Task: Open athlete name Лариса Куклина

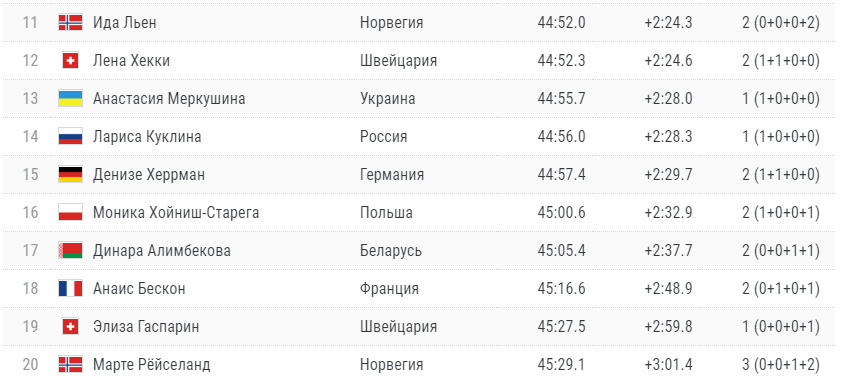Action: (147, 136)
